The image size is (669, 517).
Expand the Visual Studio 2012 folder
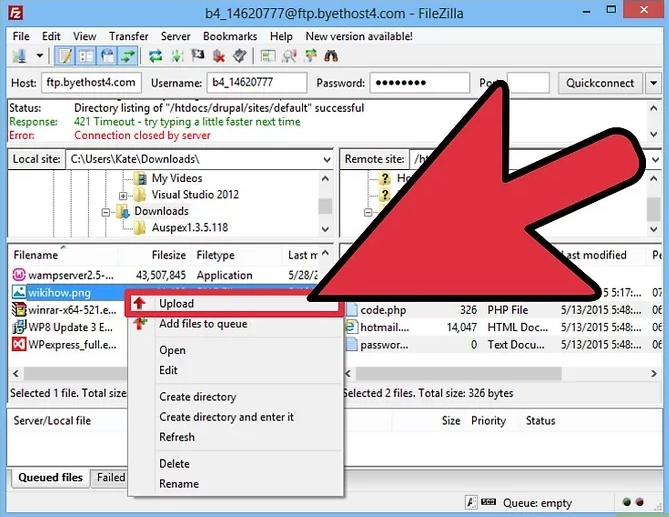(x=123, y=195)
